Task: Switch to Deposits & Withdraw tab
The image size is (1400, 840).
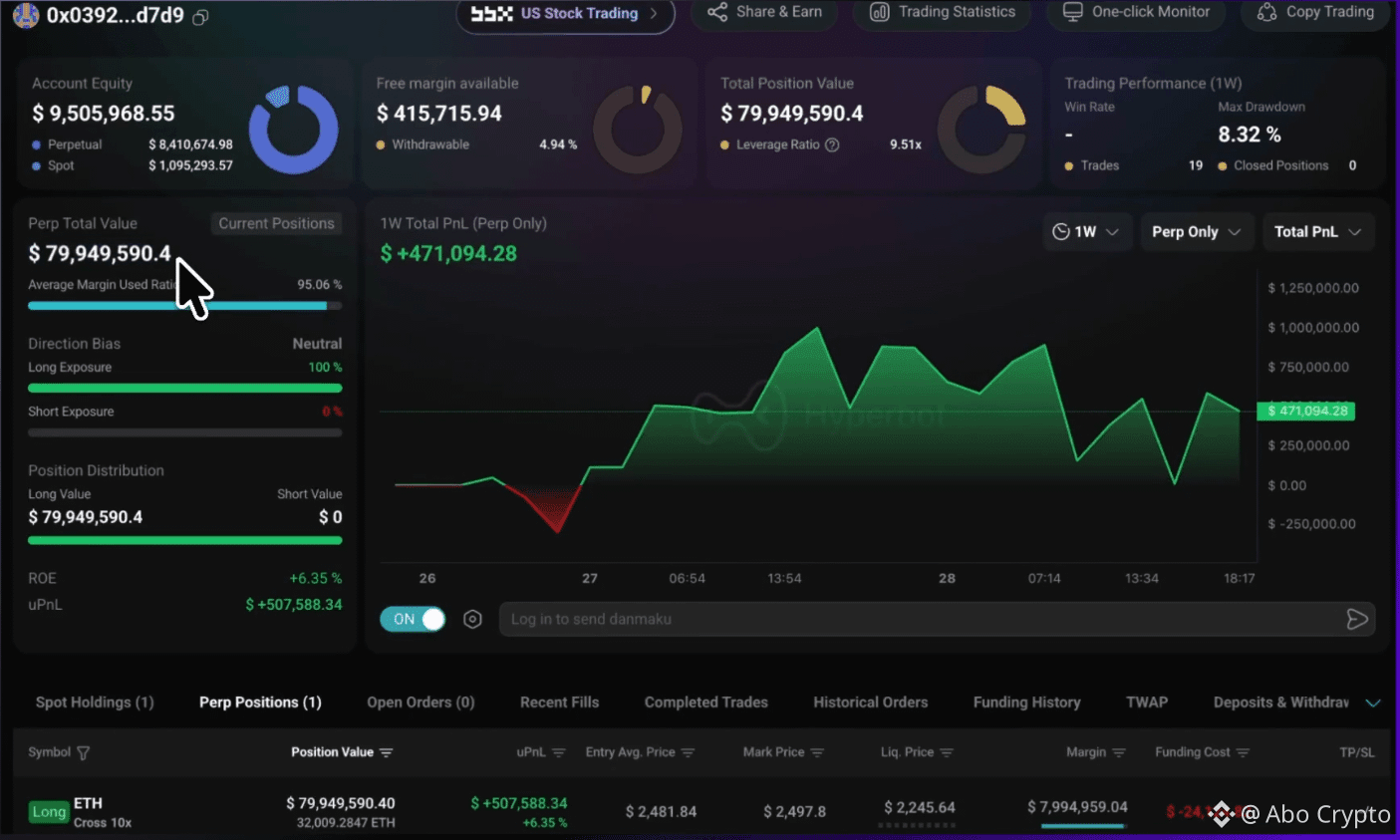Action: tap(1281, 702)
